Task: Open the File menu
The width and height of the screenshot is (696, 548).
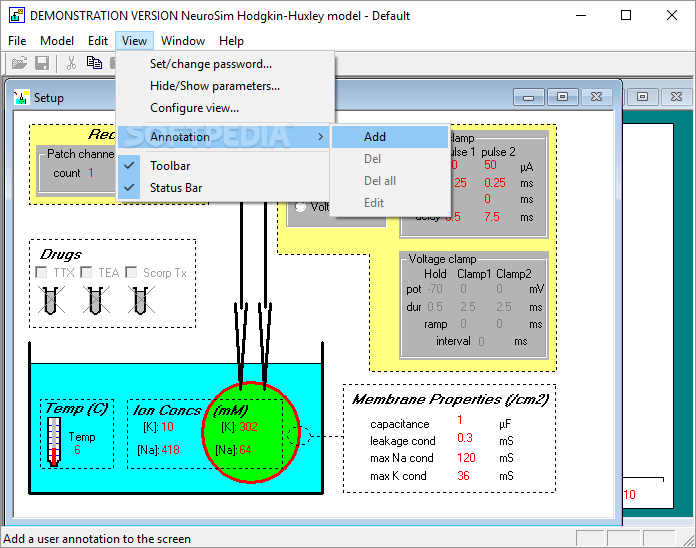Action: click(x=17, y=41)
